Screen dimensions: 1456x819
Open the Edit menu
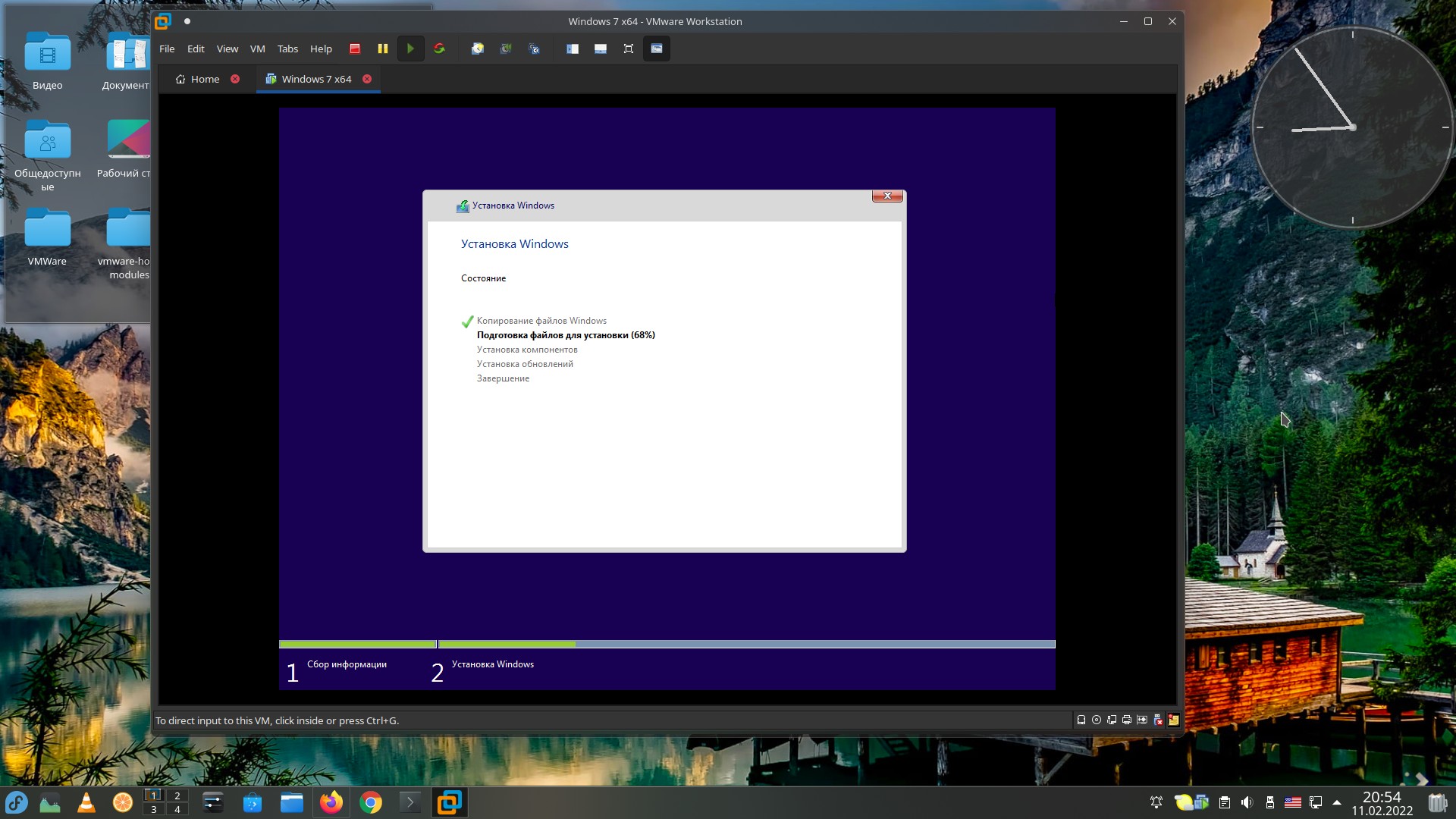[x=196, y=49]
